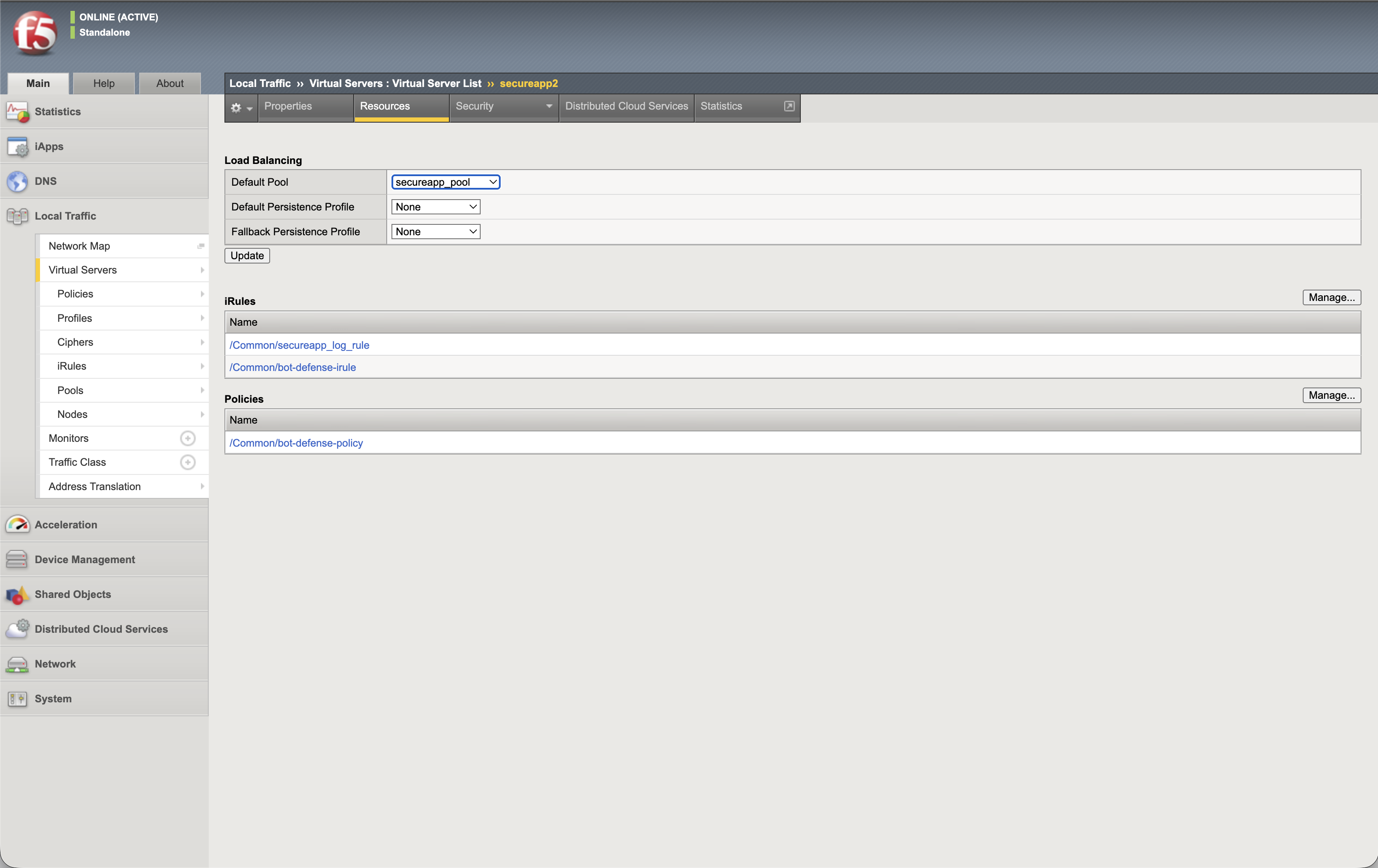
Task: Open Nodes in the sidebar
Action: [x=72, y=414]
